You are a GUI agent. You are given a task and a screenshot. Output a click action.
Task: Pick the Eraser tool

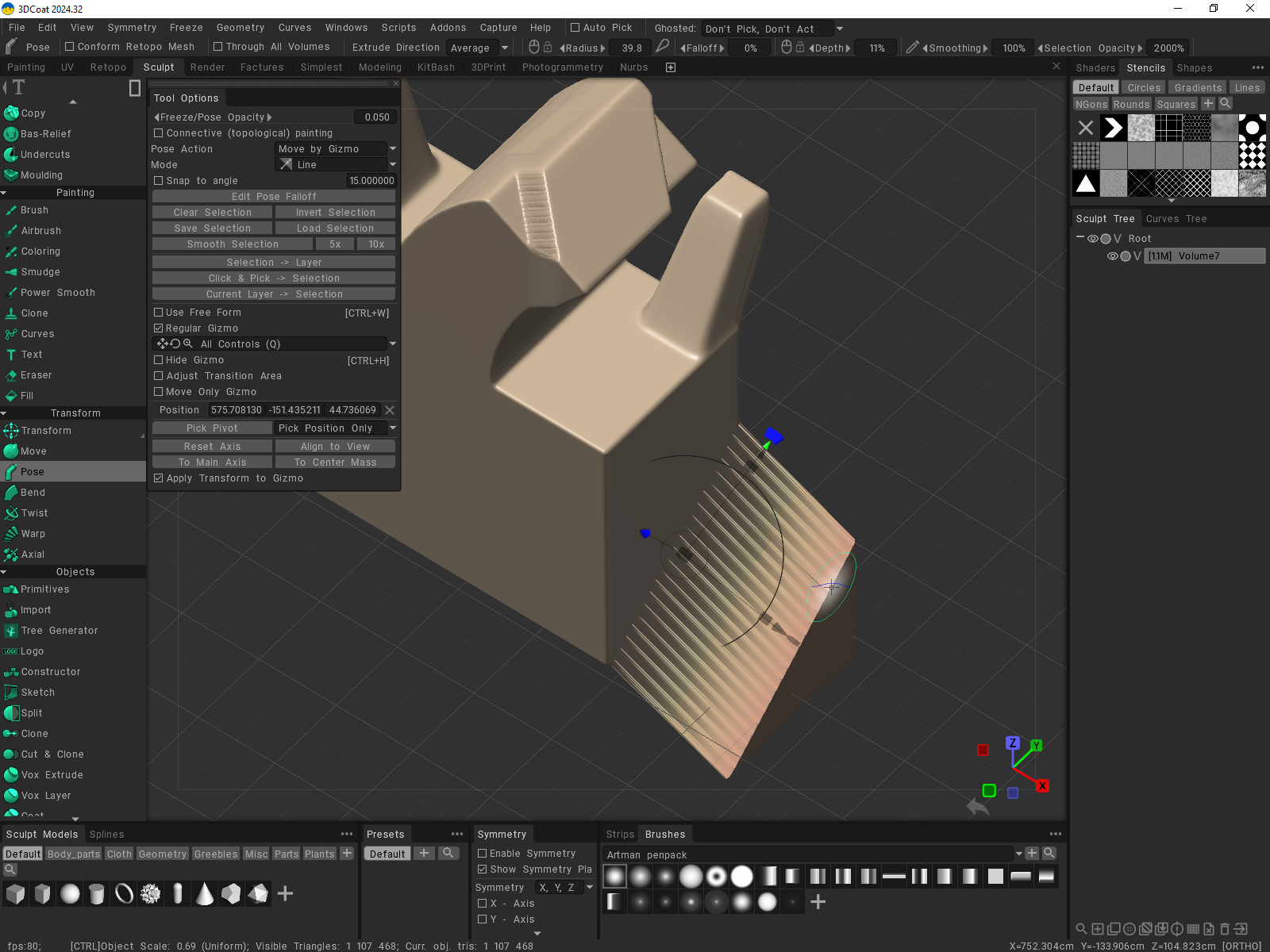(x=36, y=375)
